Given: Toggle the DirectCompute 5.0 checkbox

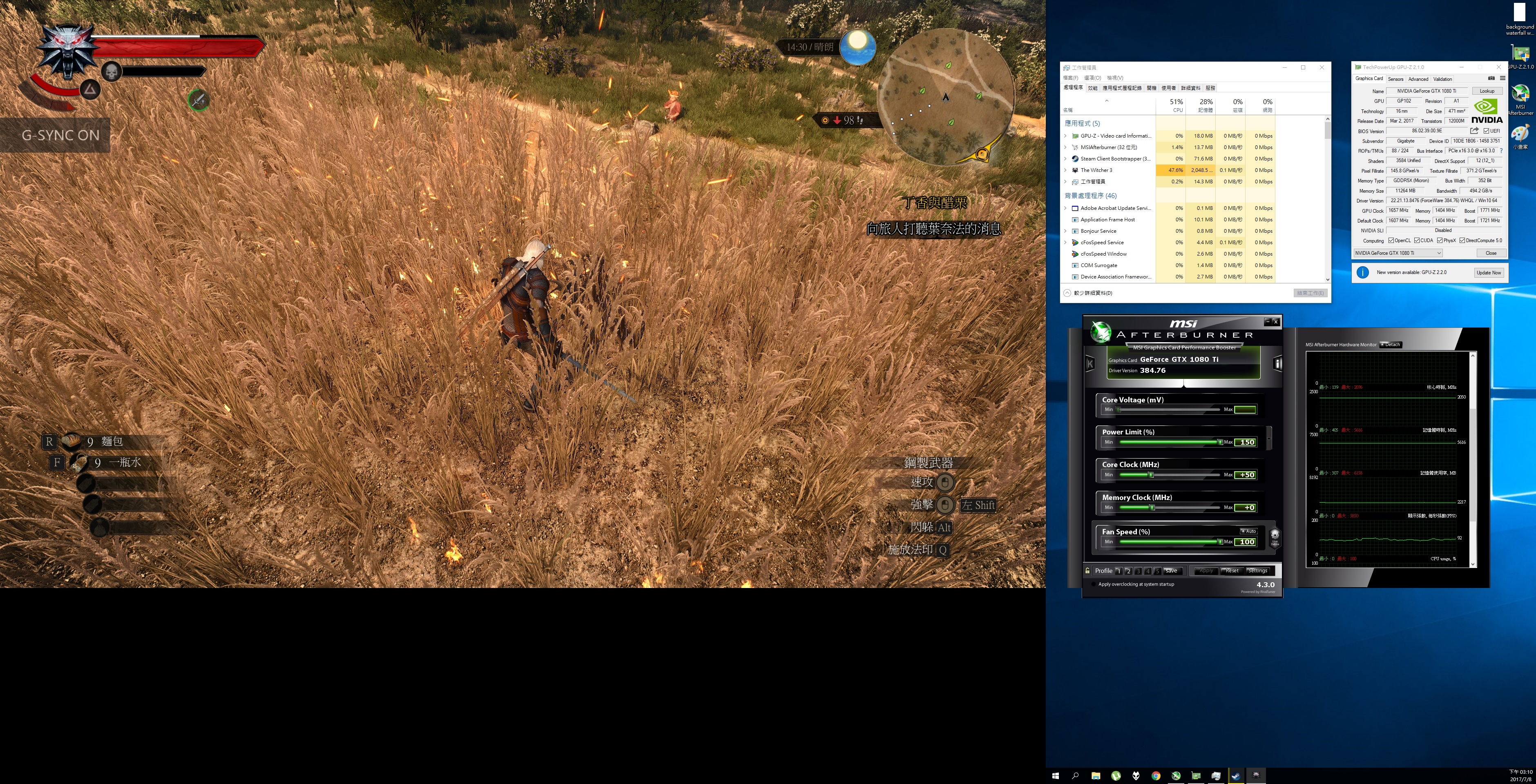Looking at the screenshot, I should 1462,241.
